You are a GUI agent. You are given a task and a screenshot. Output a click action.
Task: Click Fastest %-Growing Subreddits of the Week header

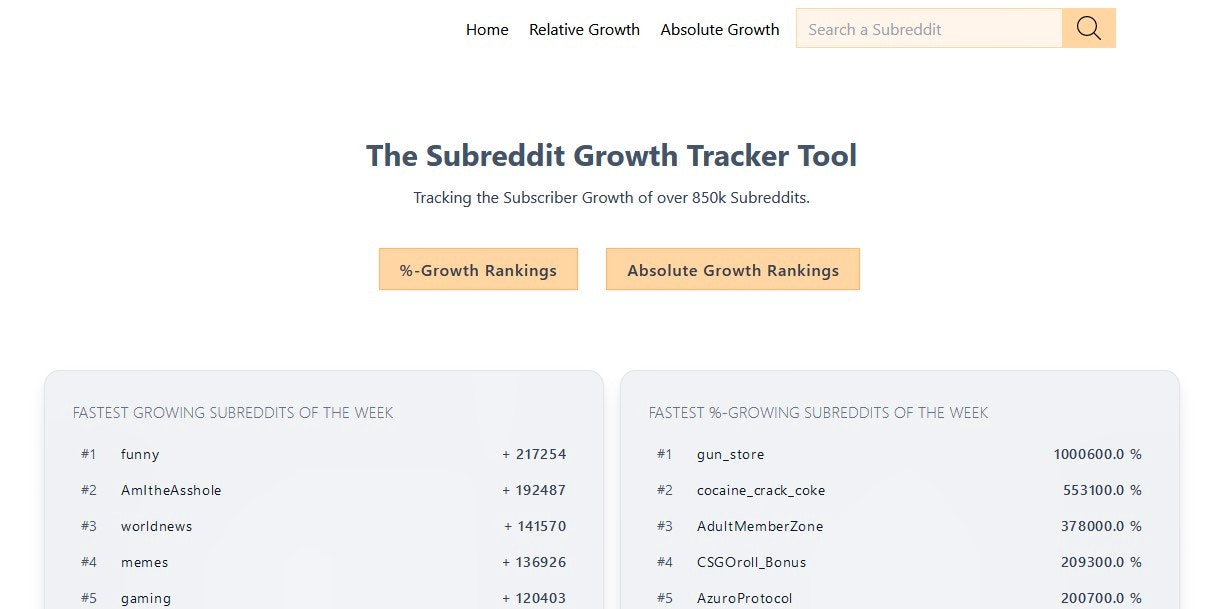pyautogui.click(x=818, y=412)
